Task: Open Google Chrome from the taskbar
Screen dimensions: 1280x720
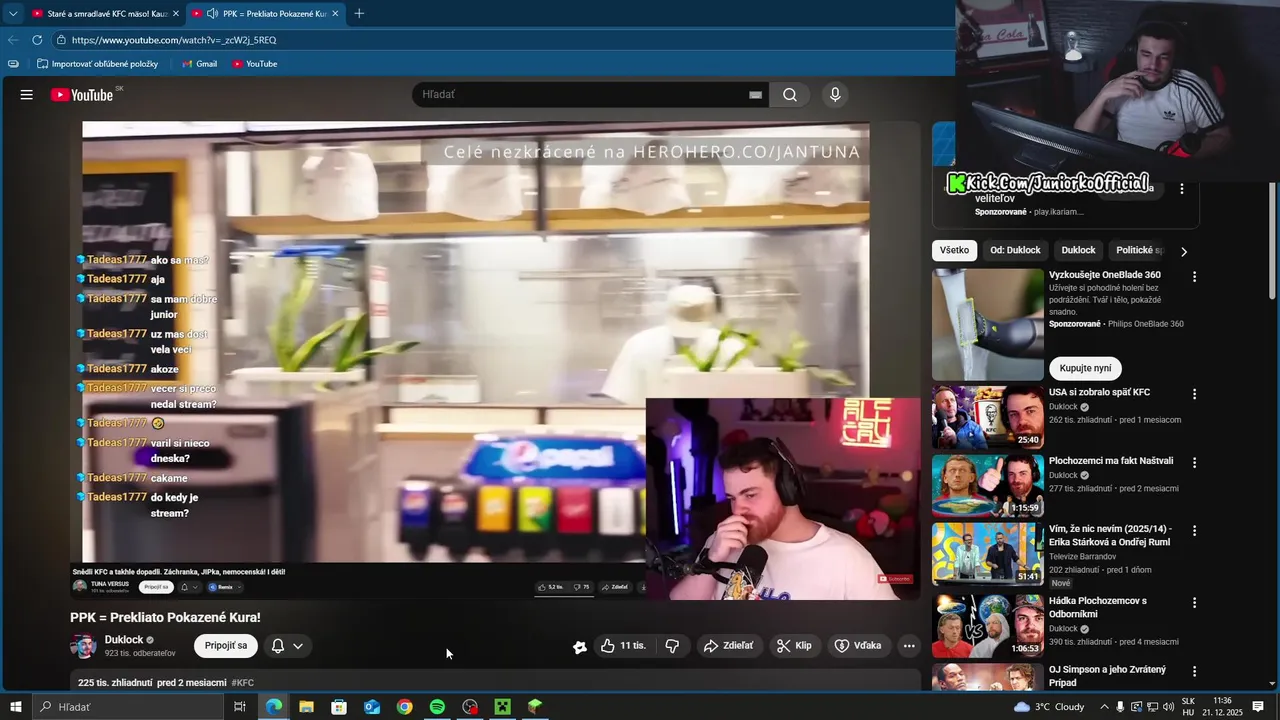Action: point(404,707)
